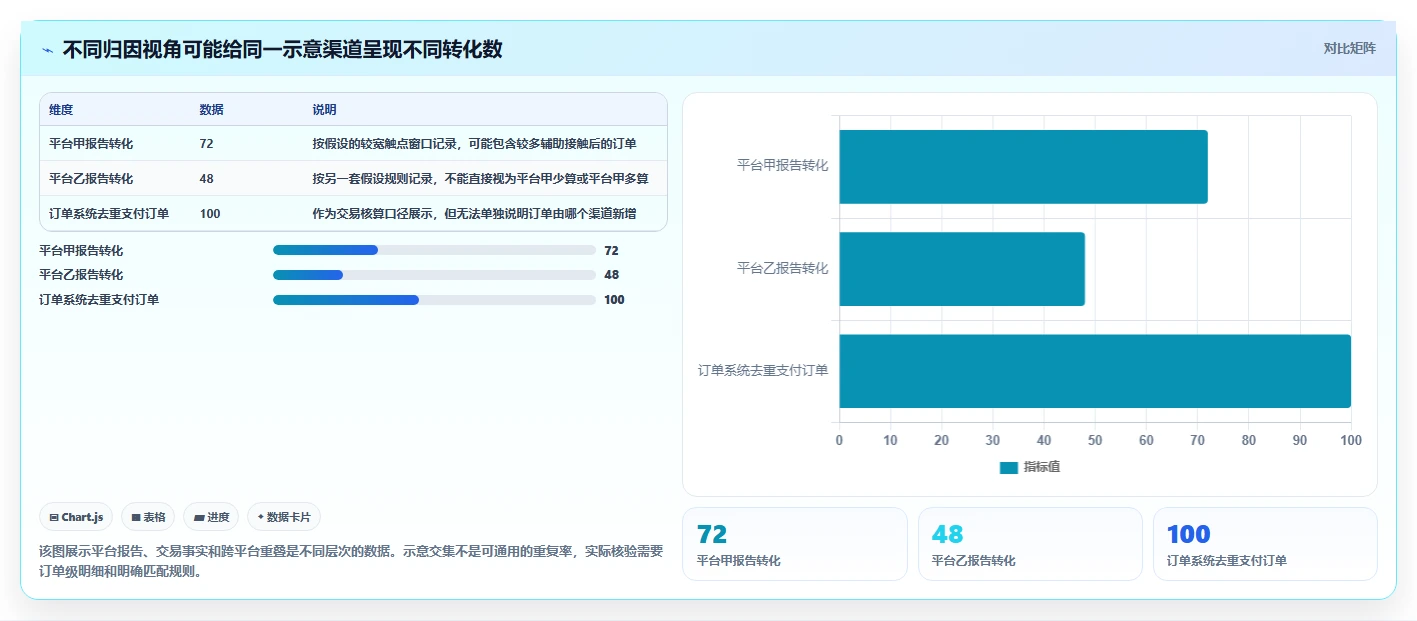The width and height of the screenshot is (1417, 621).
Task: Click chart bar for 订单系统去重支付订单
Action: pos(1095,371)
